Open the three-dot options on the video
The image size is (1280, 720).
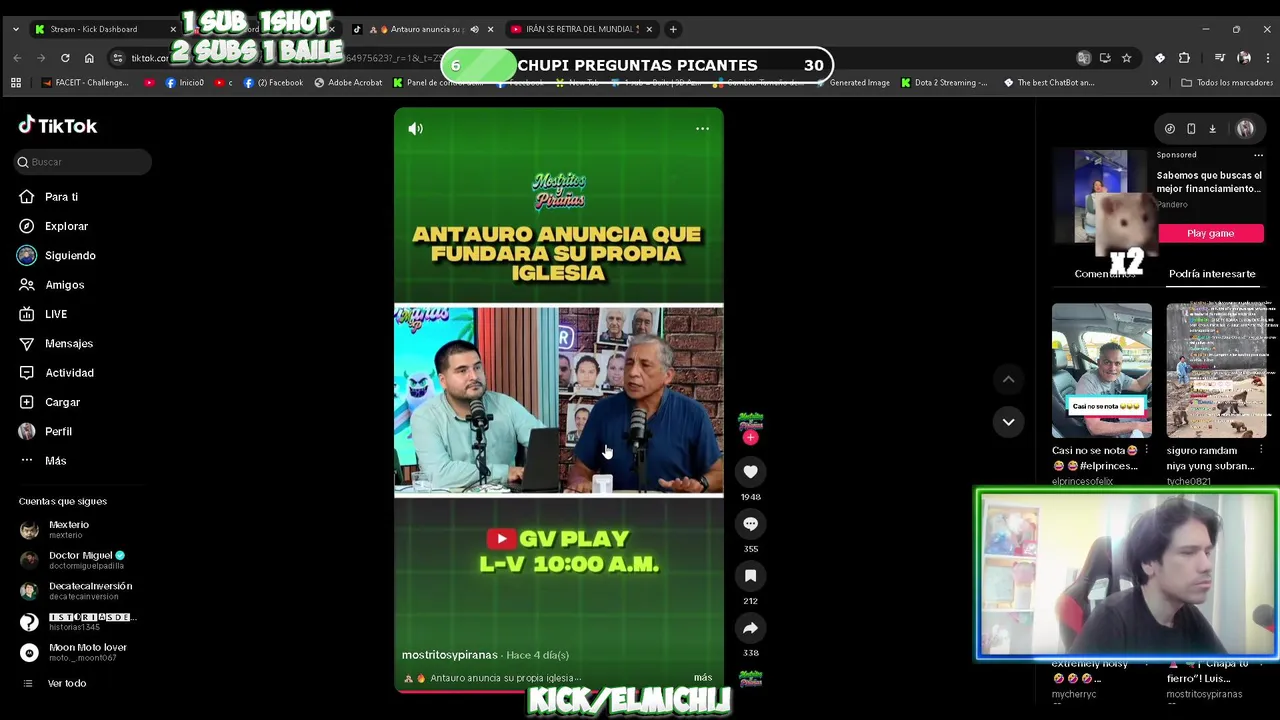(702, 128)
